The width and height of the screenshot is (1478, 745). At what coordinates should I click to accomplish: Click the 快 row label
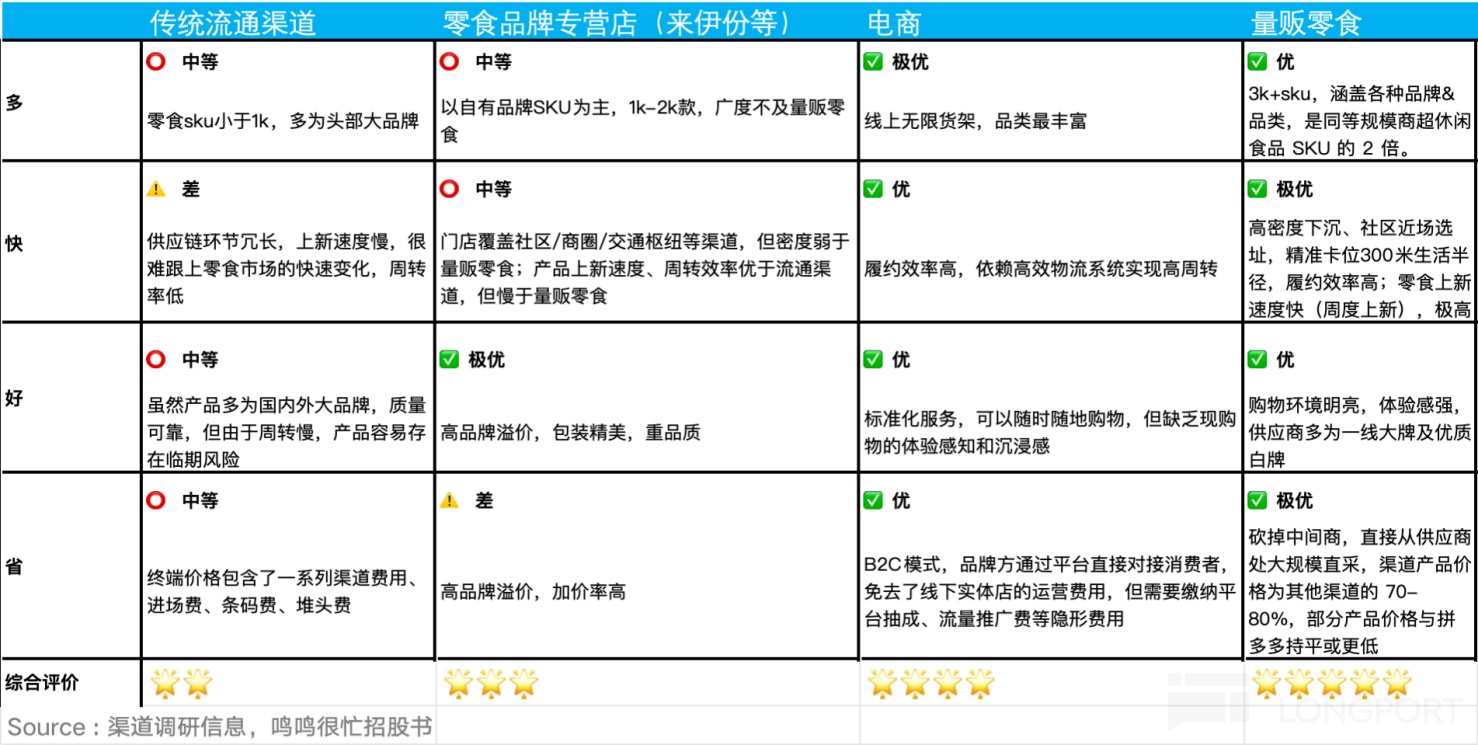click(x=14, y=243)
